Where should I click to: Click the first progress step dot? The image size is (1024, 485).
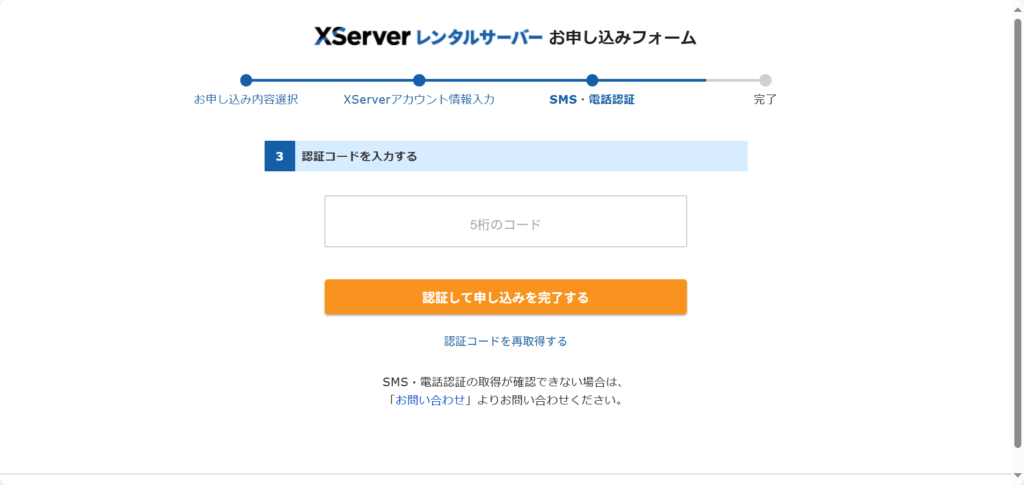(246, 80)
